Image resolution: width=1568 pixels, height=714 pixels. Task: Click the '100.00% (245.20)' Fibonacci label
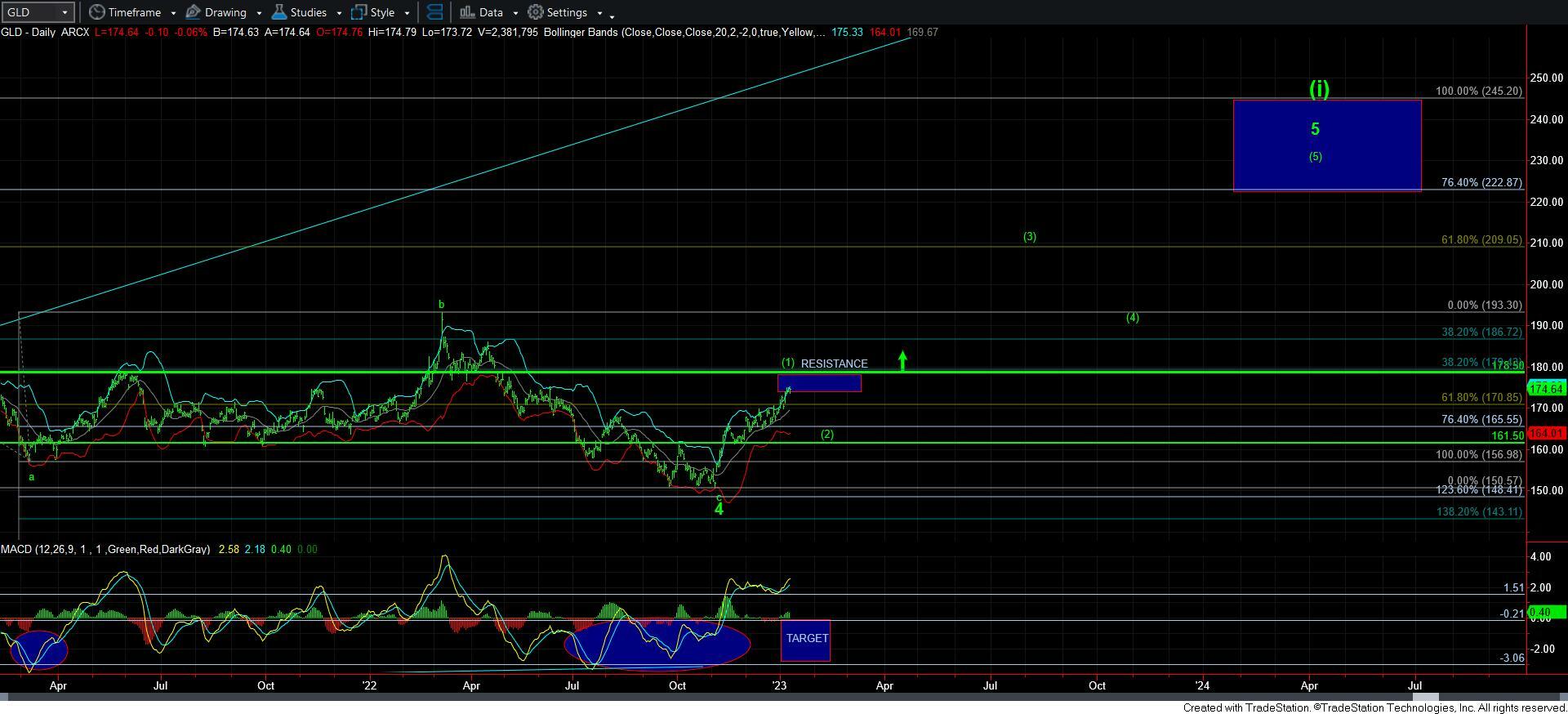point(1479,91)
